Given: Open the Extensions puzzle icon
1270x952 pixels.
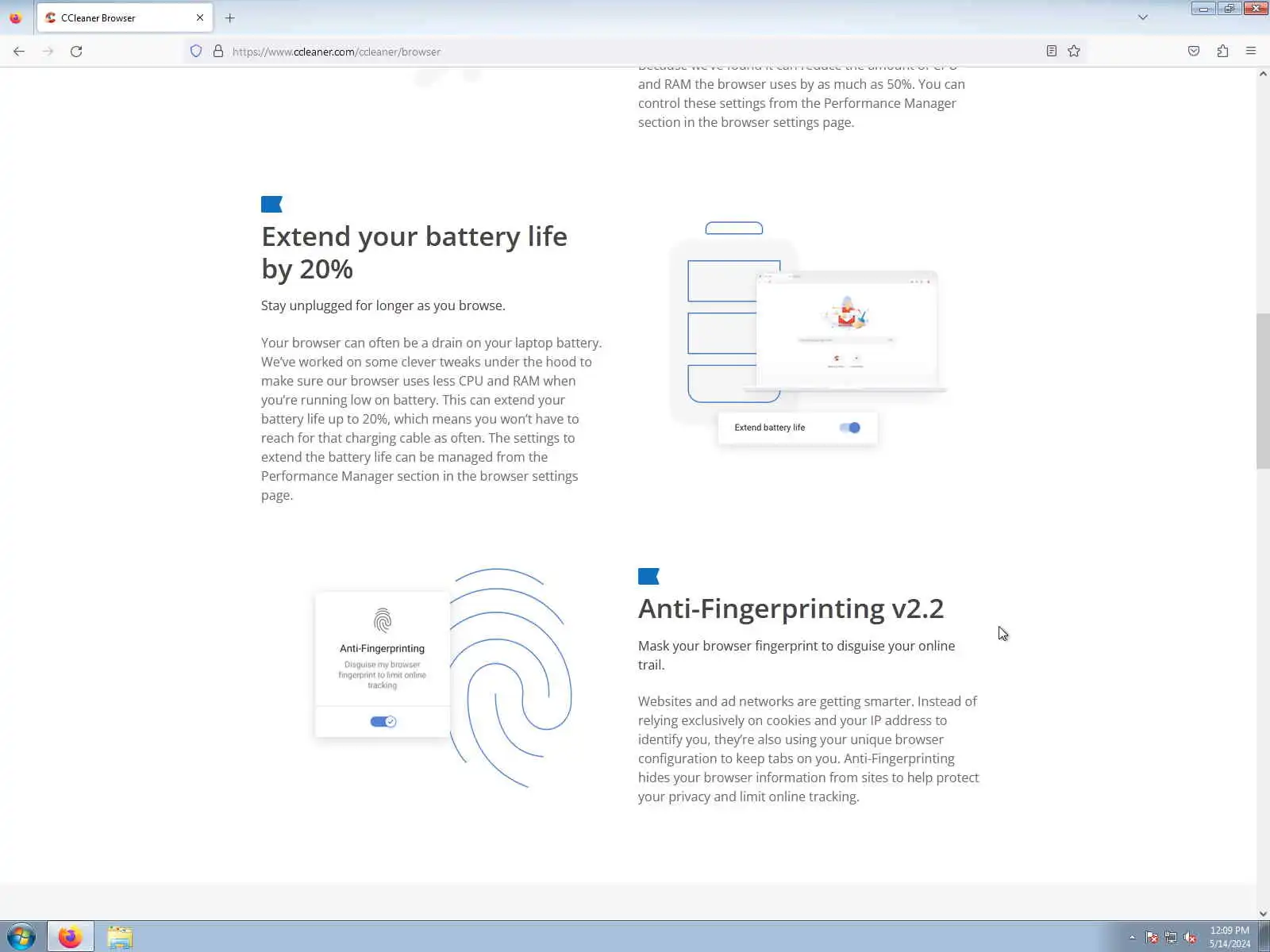Looking at the screenshot, I should (x=1222, y=52).
